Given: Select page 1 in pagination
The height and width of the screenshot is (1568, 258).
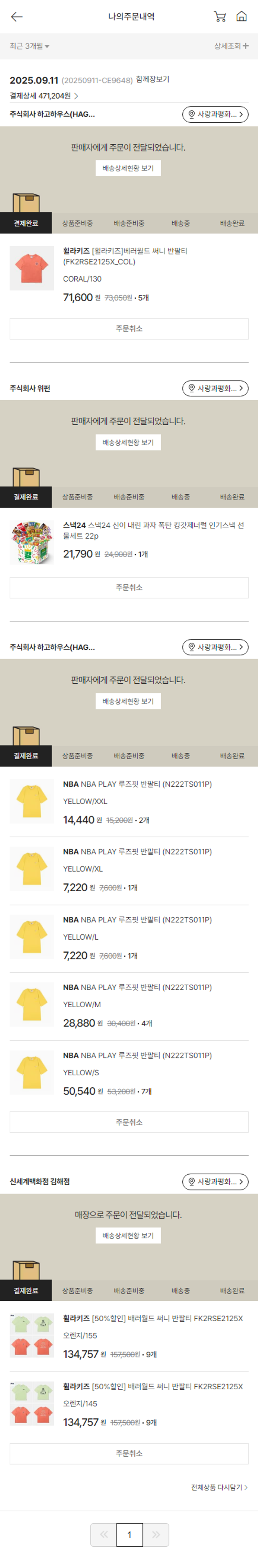Looking at the screenshot, I should point(129,1535).
